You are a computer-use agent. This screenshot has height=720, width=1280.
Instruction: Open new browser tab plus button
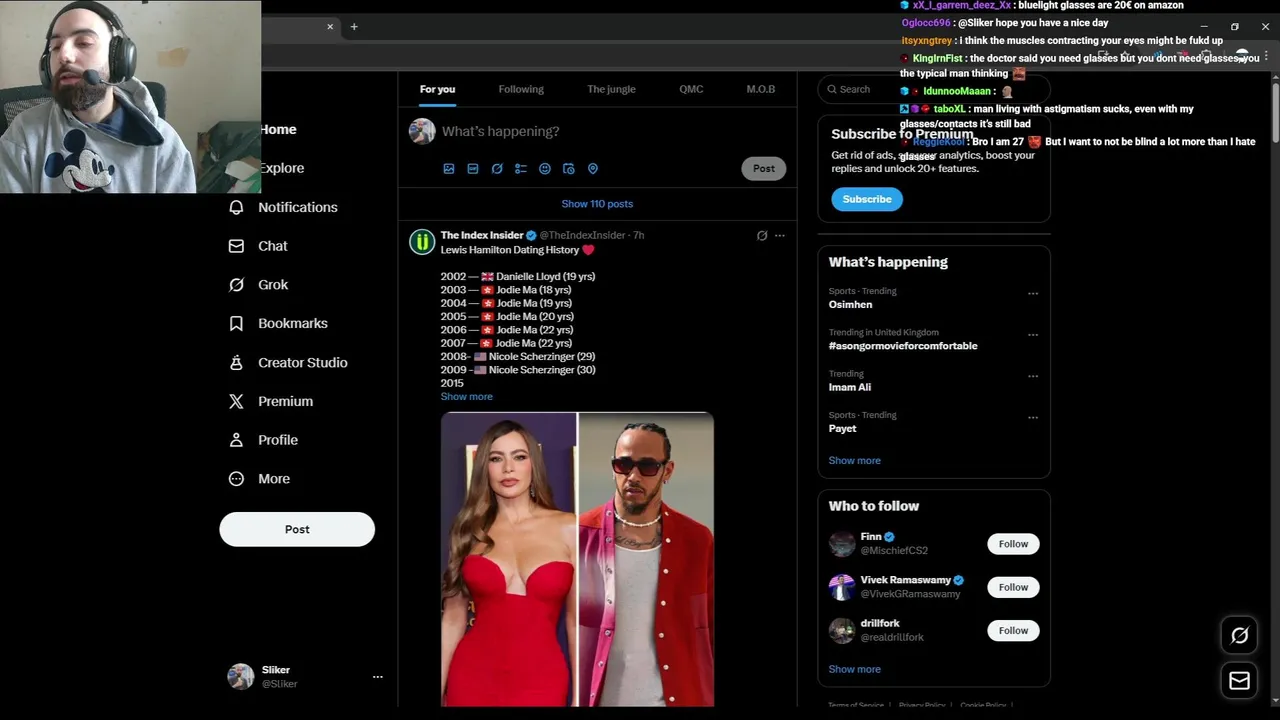tap(354, 27)
